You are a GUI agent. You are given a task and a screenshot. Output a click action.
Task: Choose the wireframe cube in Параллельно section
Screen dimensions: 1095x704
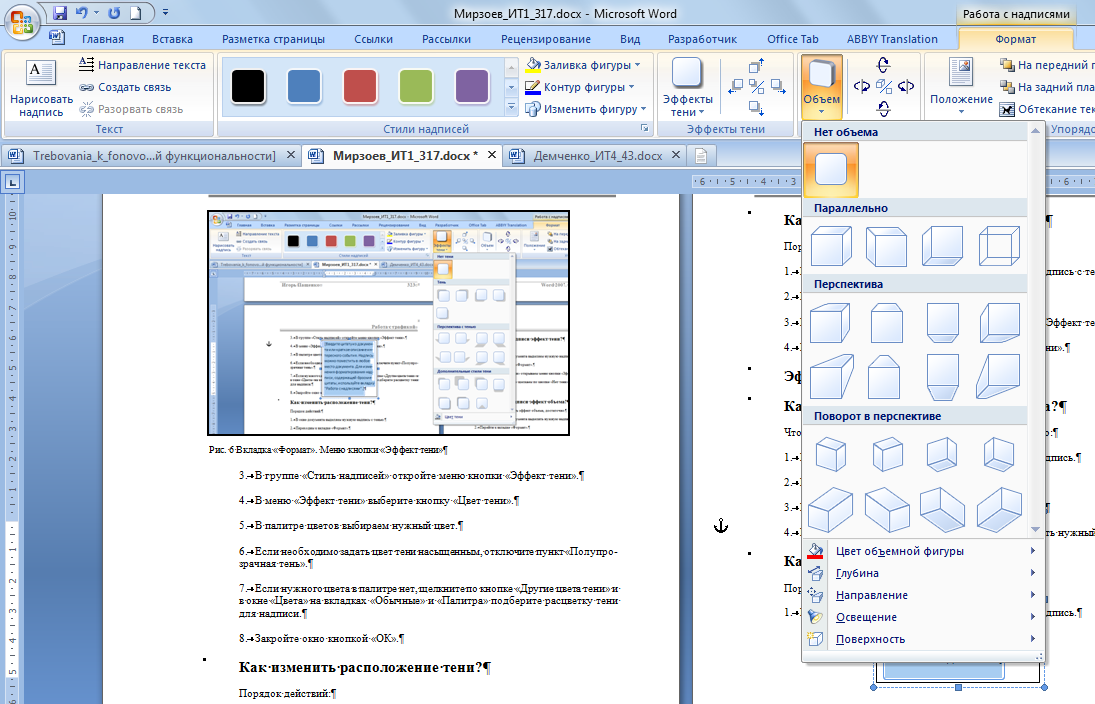pos(999,246)
